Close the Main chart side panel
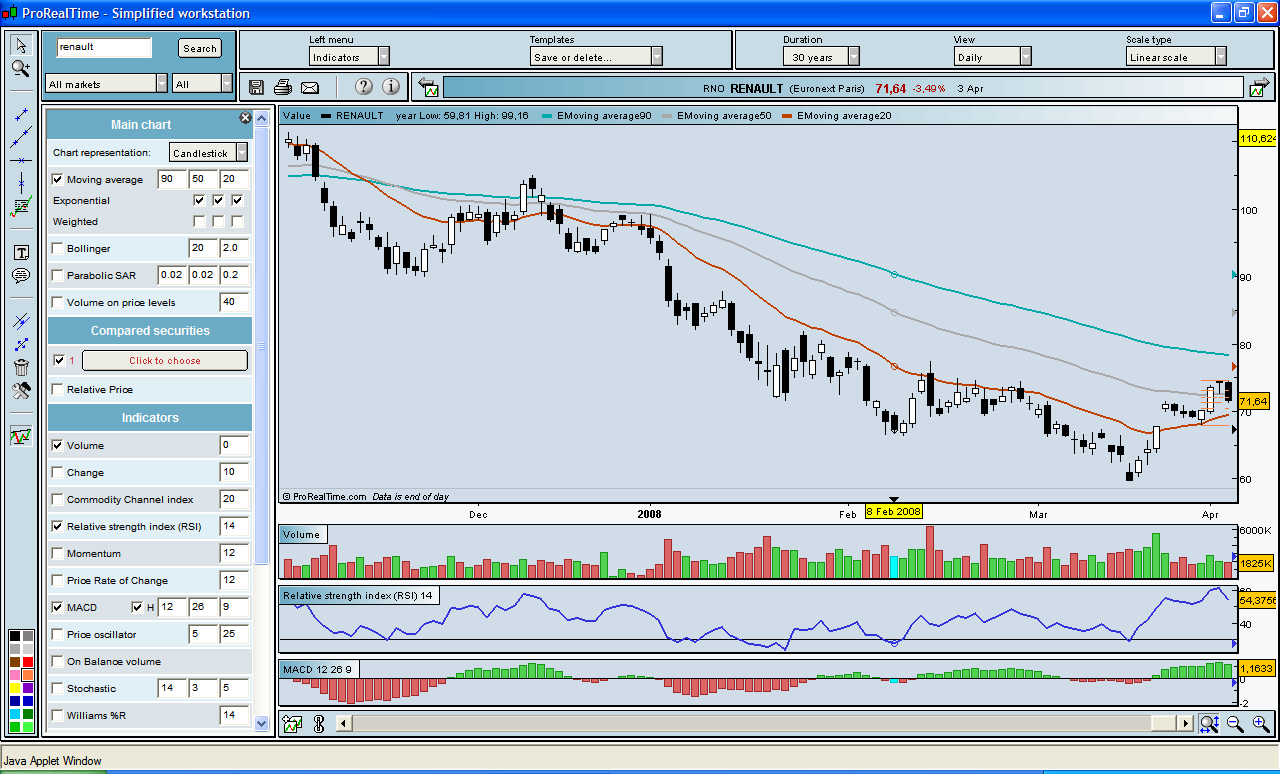The height and width of the screenshot is (774, 1280). tap(245, 118)
